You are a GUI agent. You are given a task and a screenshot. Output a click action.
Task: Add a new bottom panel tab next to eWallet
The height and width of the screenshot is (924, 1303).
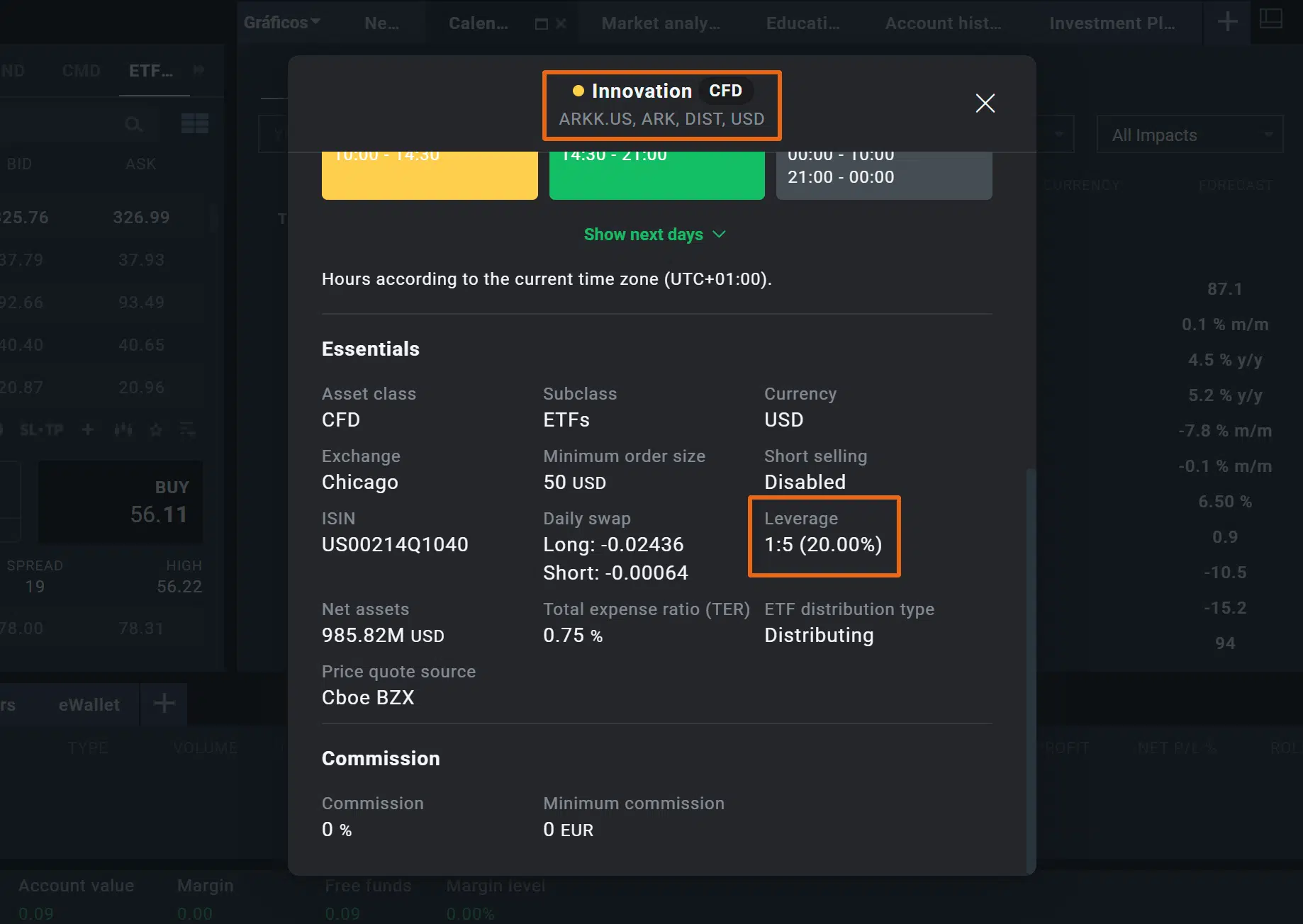click(x=164, y=704)
